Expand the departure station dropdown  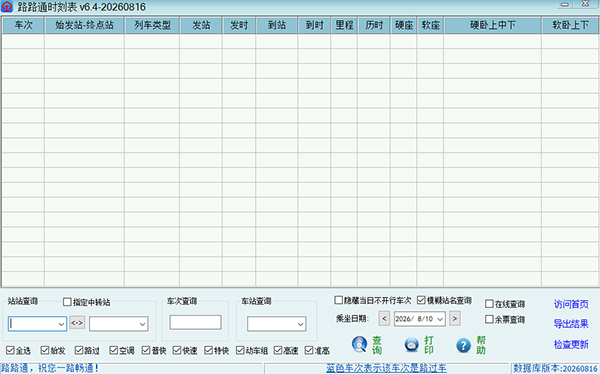pyautogui.click(x=61, y=324)
